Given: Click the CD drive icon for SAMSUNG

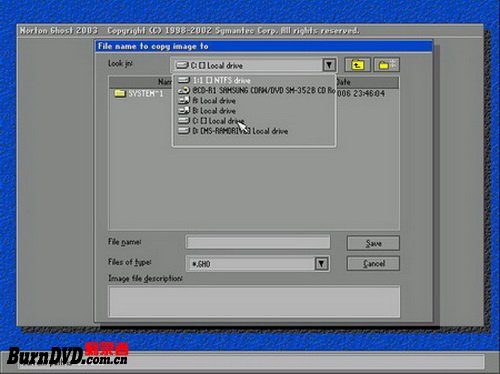Looking at the screenshot, I should [184, 90].
